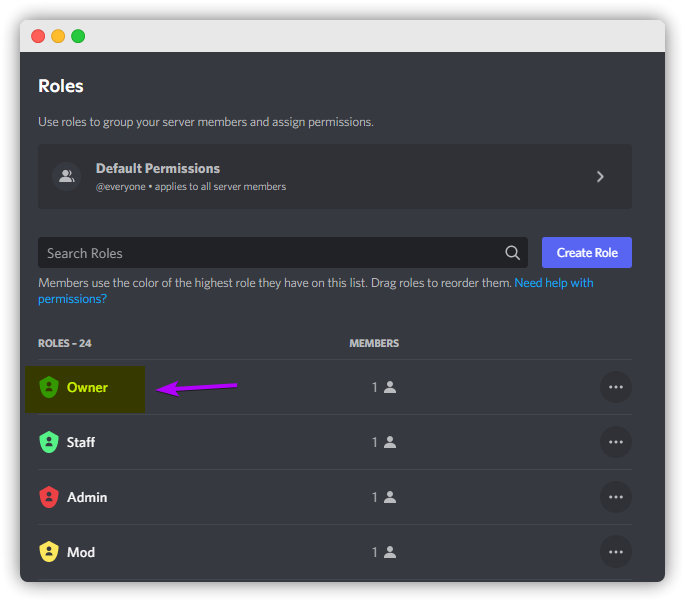Screen dimensions: 685x602
Task: Open the Default Permissions @everyone card
Action: click(335, 176)
